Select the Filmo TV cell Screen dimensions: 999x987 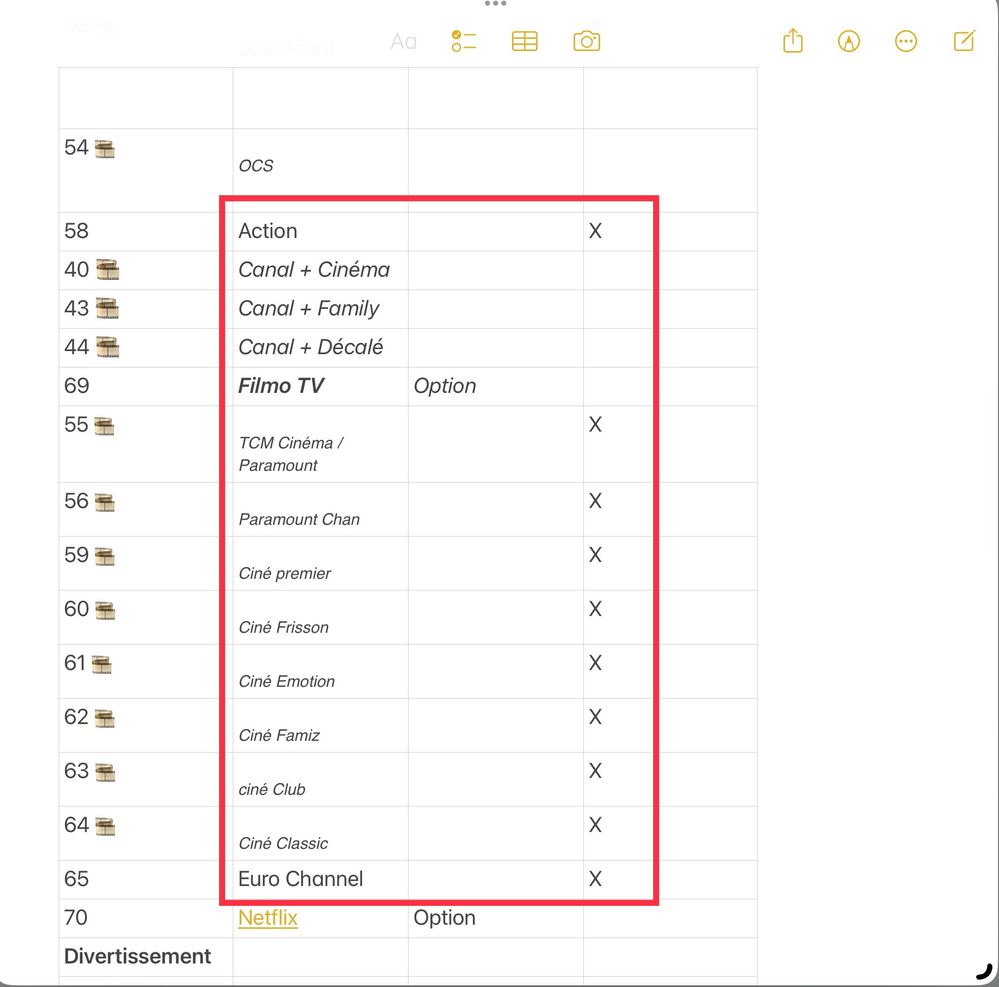(x=320, y=386)
